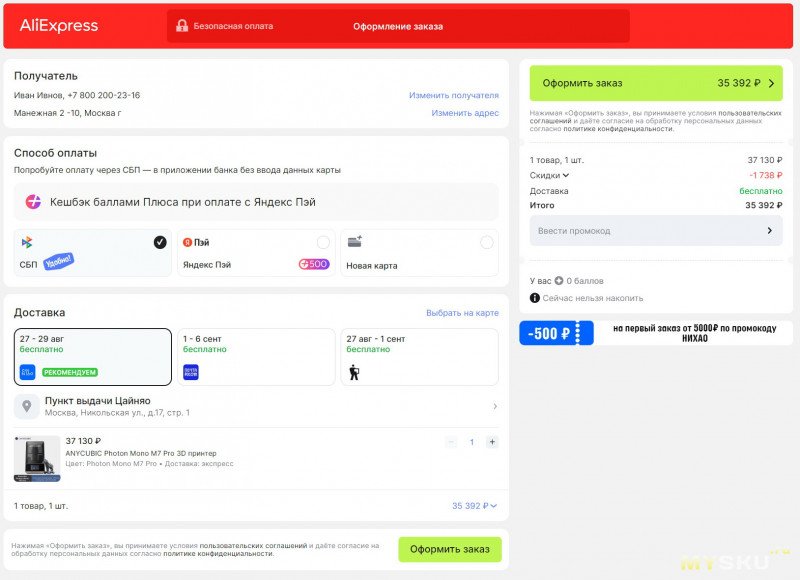Click the address Манежная 2 -10, Москва г
Screen dimensions: 800x580
[67, 113]
